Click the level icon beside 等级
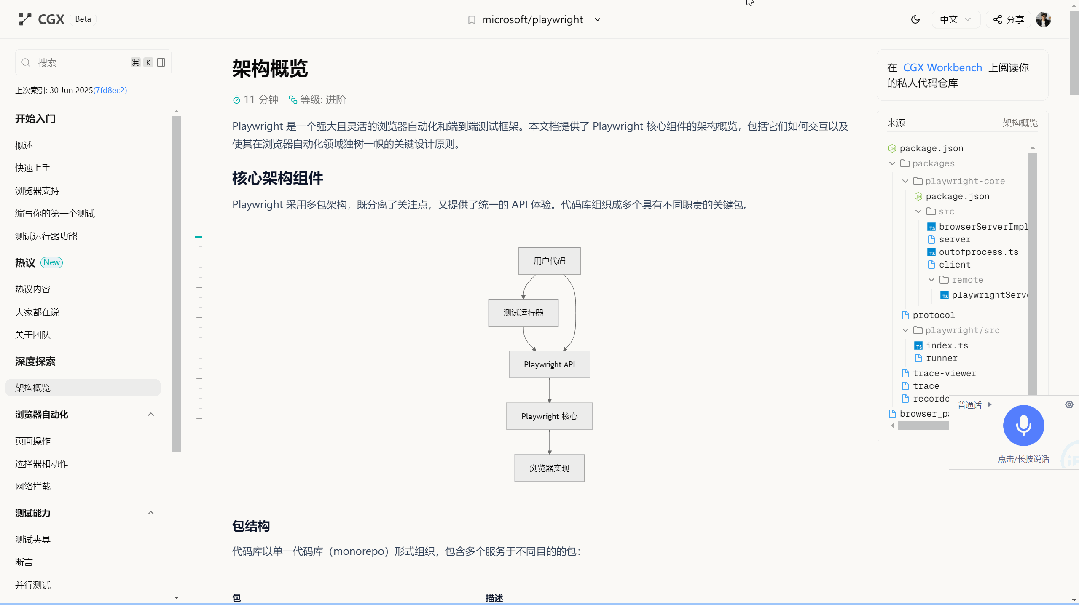 (292, 100)
